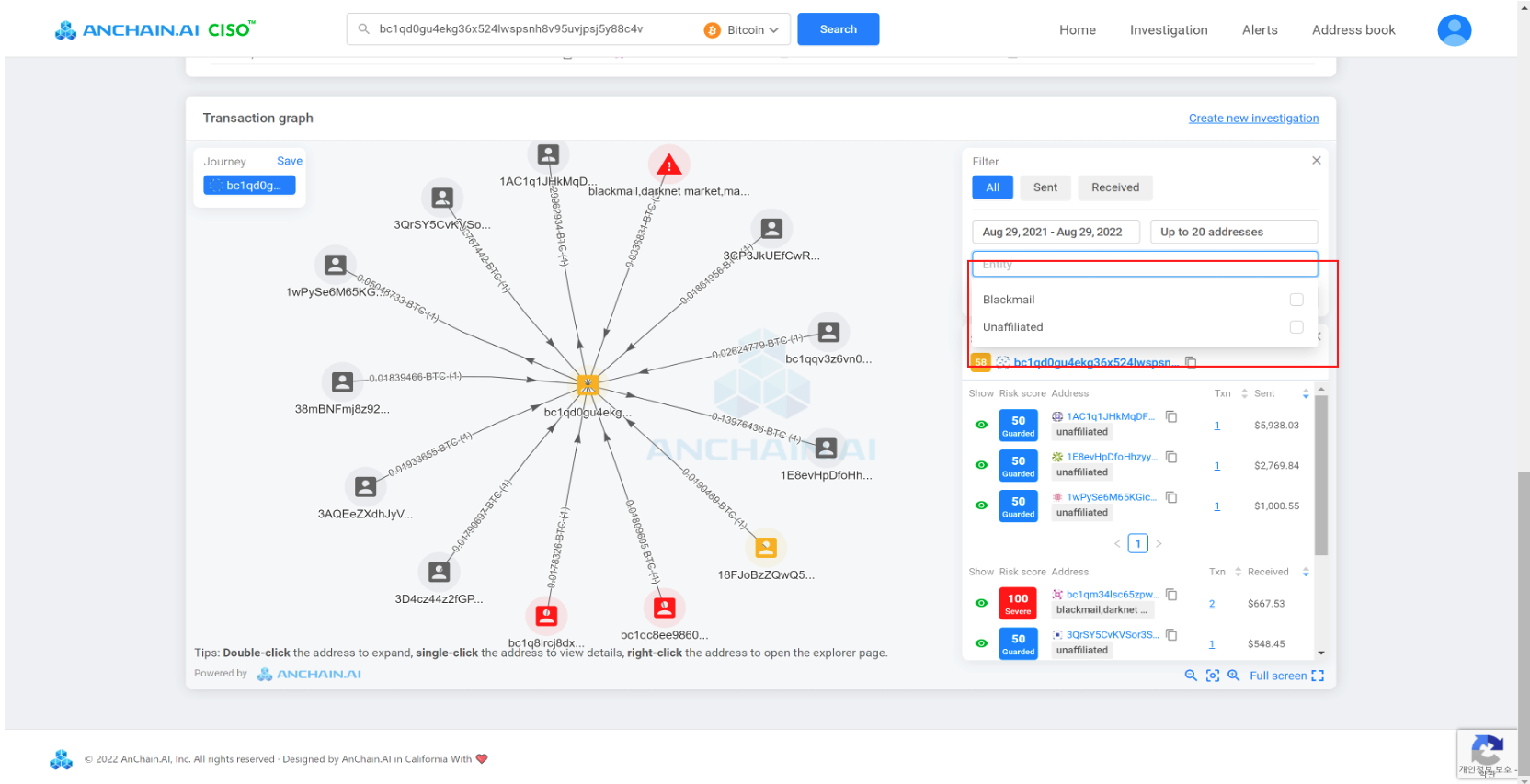This screenshot has height=784, width=1530.
Task: Select the 1E8evHpDfoHh graph node icon
Action: pyautogui.click(x=827, y=448)
